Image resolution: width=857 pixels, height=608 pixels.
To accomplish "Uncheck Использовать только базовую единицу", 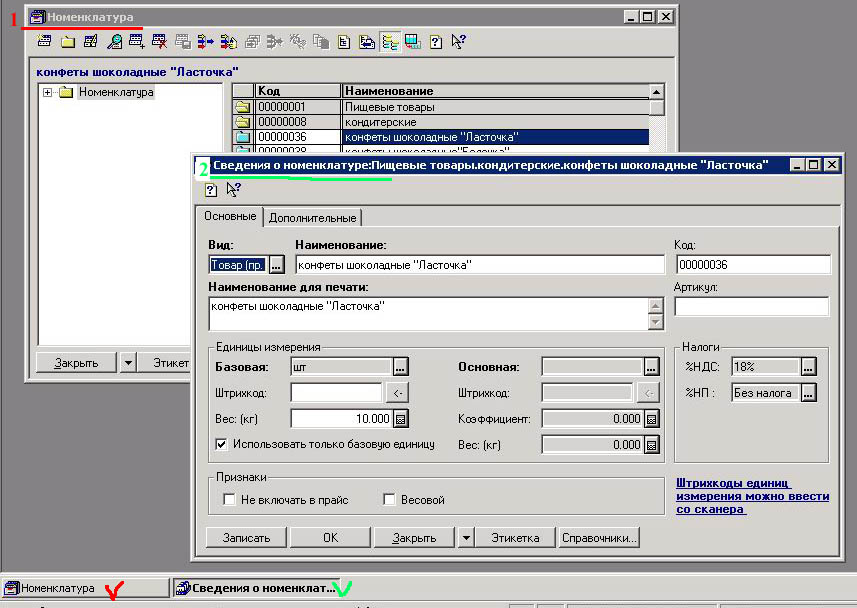I will point(222,444).
